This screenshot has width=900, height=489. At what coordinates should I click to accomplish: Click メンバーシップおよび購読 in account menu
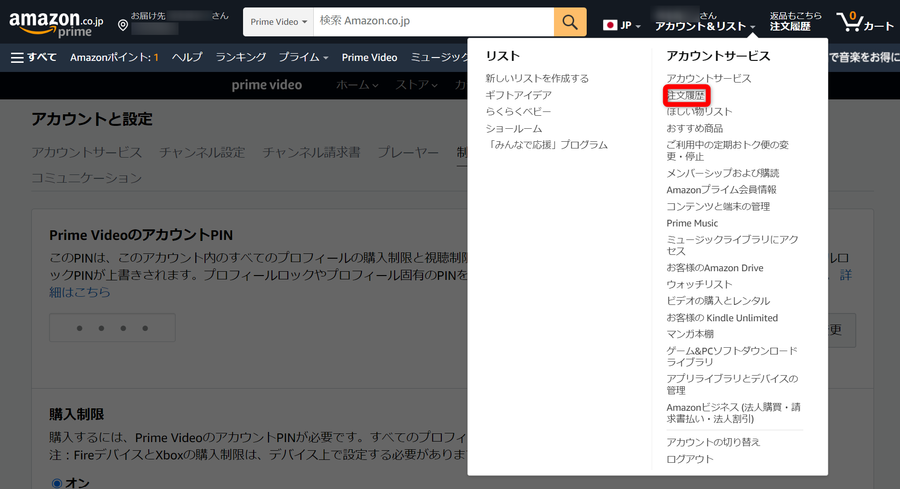[723, 173]
